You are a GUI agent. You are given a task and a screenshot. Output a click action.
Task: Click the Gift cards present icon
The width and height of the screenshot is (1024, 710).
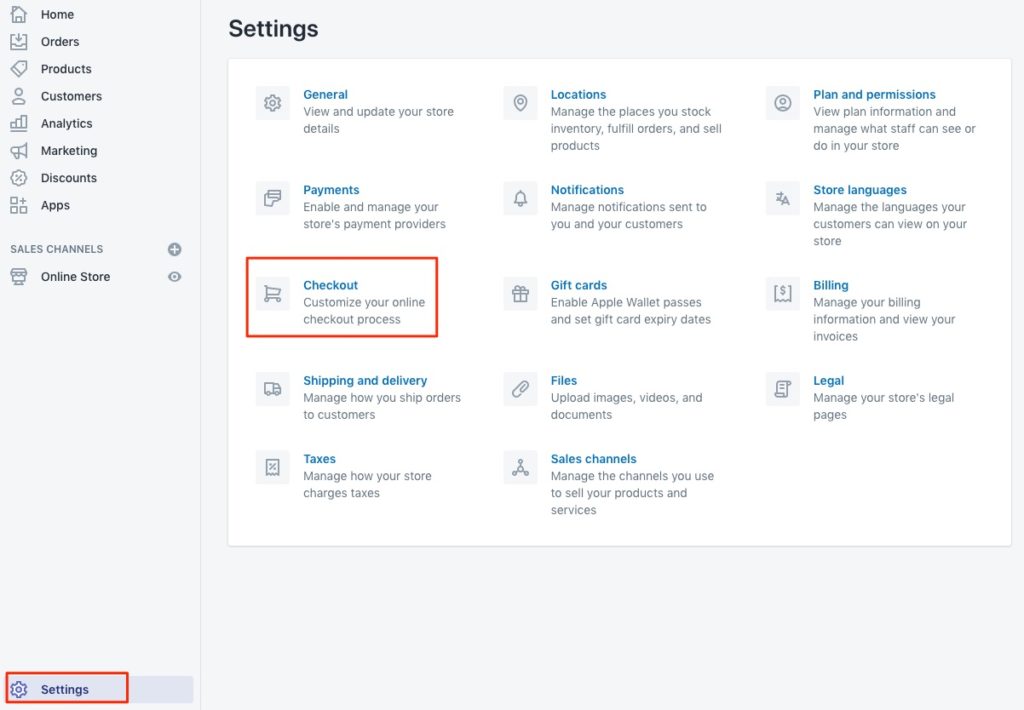520,294
